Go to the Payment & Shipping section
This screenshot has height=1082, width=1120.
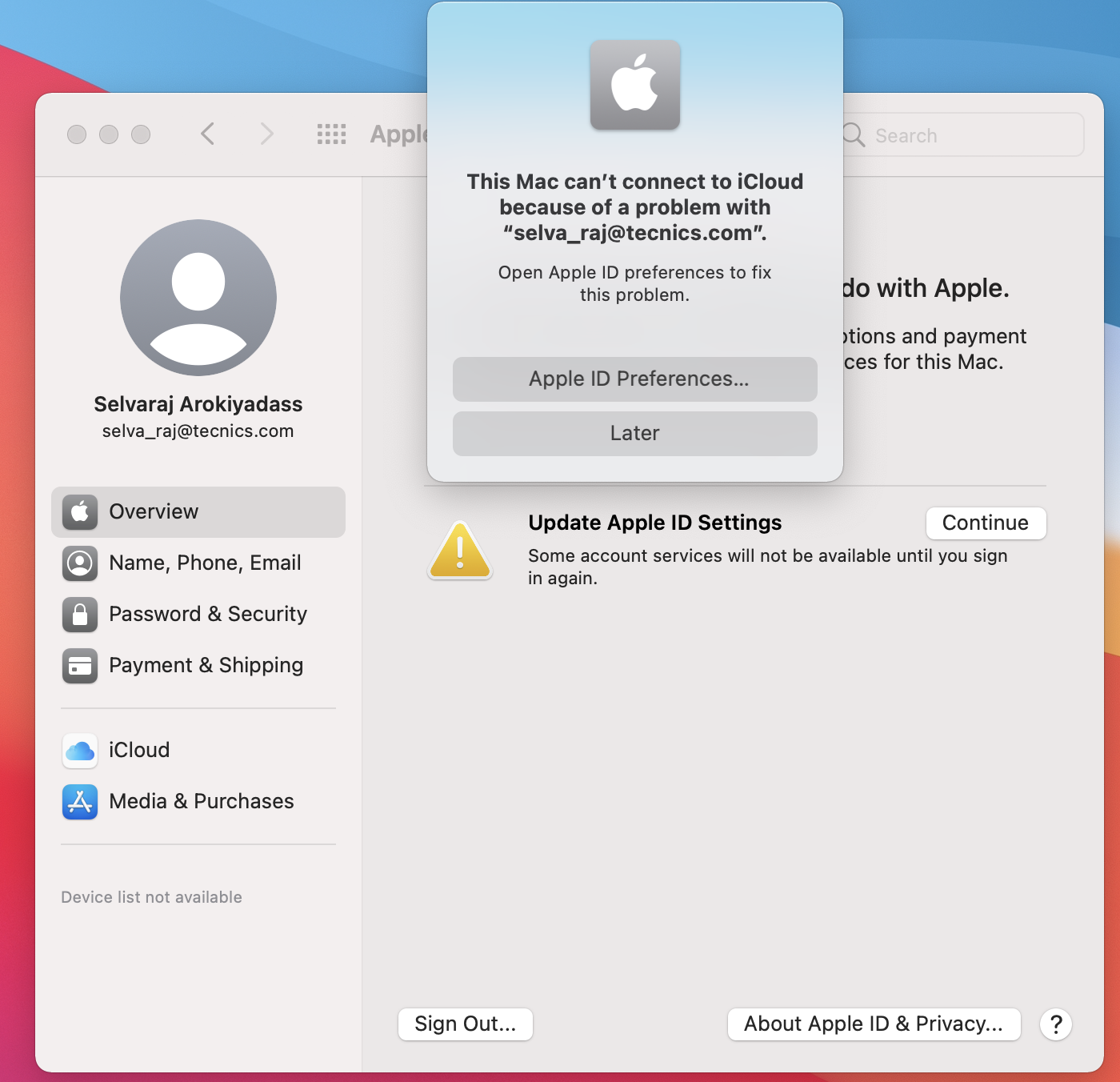tap(198, 666)
